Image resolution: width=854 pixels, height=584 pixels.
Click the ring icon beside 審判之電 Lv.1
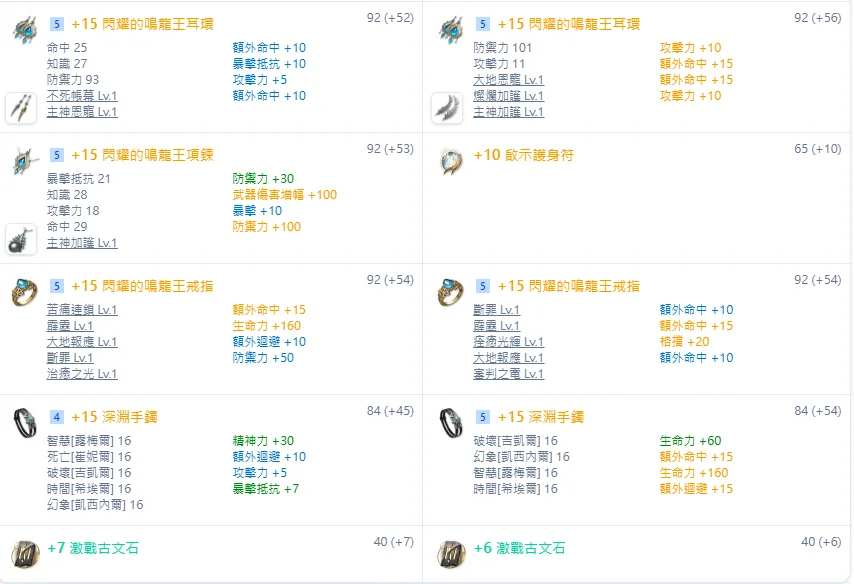tap(451, 292)
